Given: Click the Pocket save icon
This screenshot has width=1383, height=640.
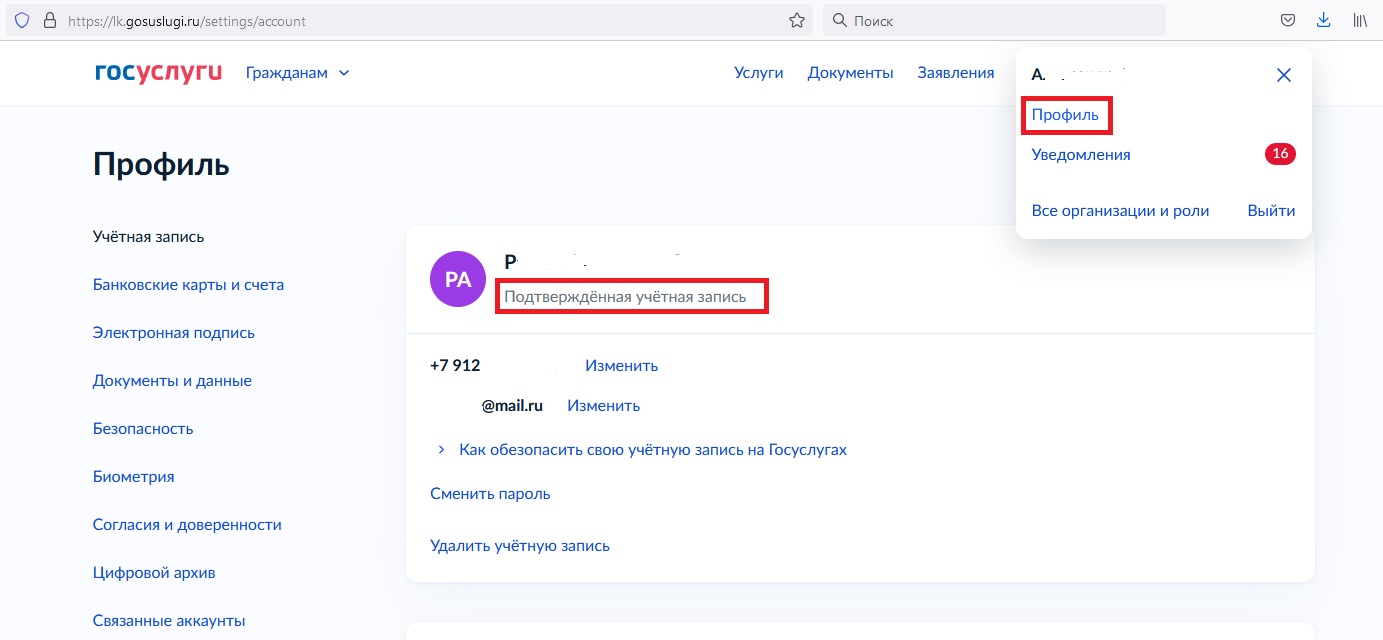Looking at the screenshot, I should tap(1289, 20).
